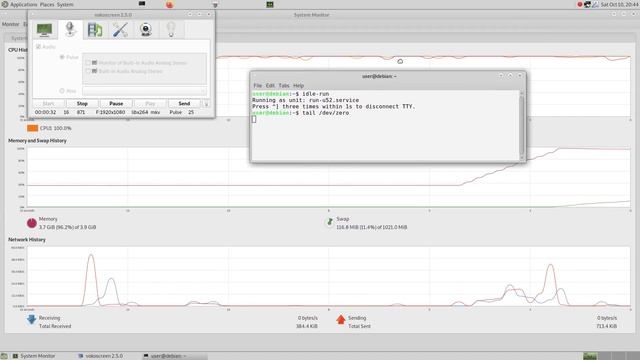Open the tools settings tab in vokoscreen

(x=120, y=29)
